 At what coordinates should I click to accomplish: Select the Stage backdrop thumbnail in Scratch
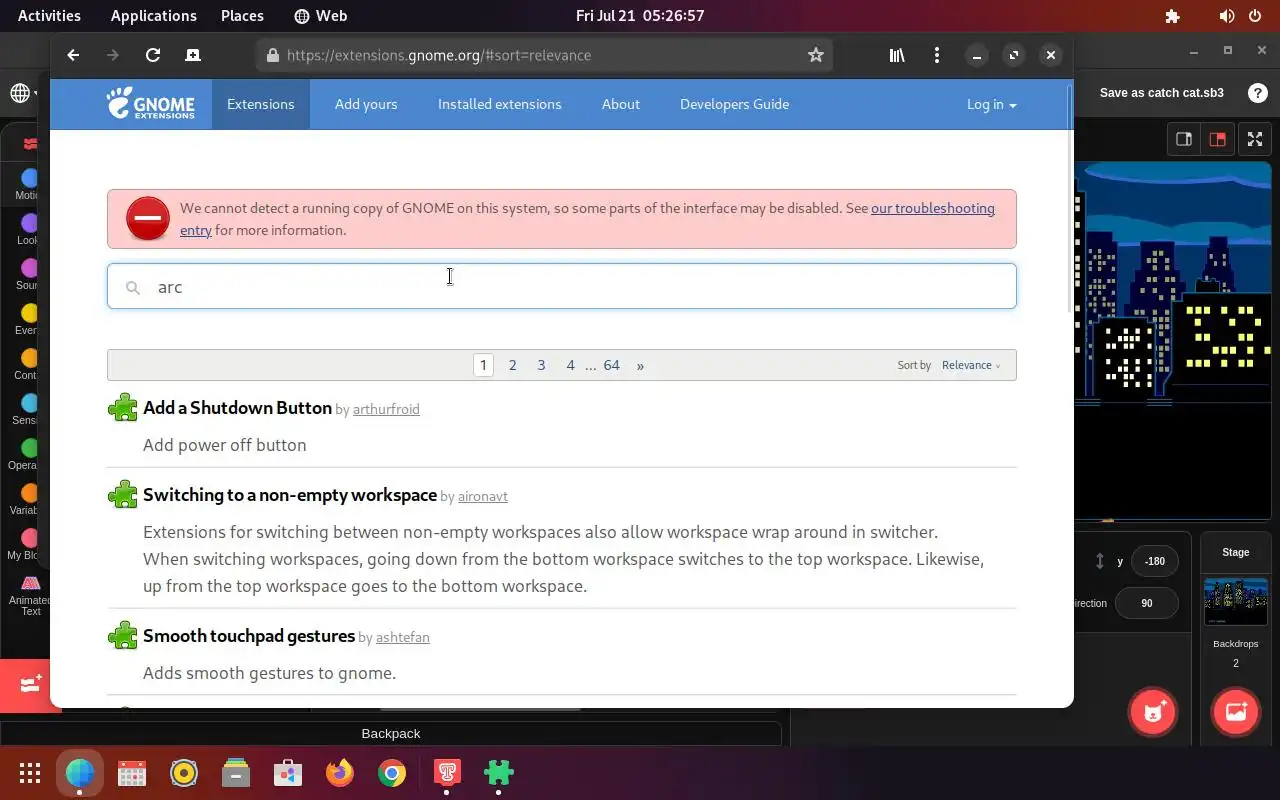(1236, 601)
